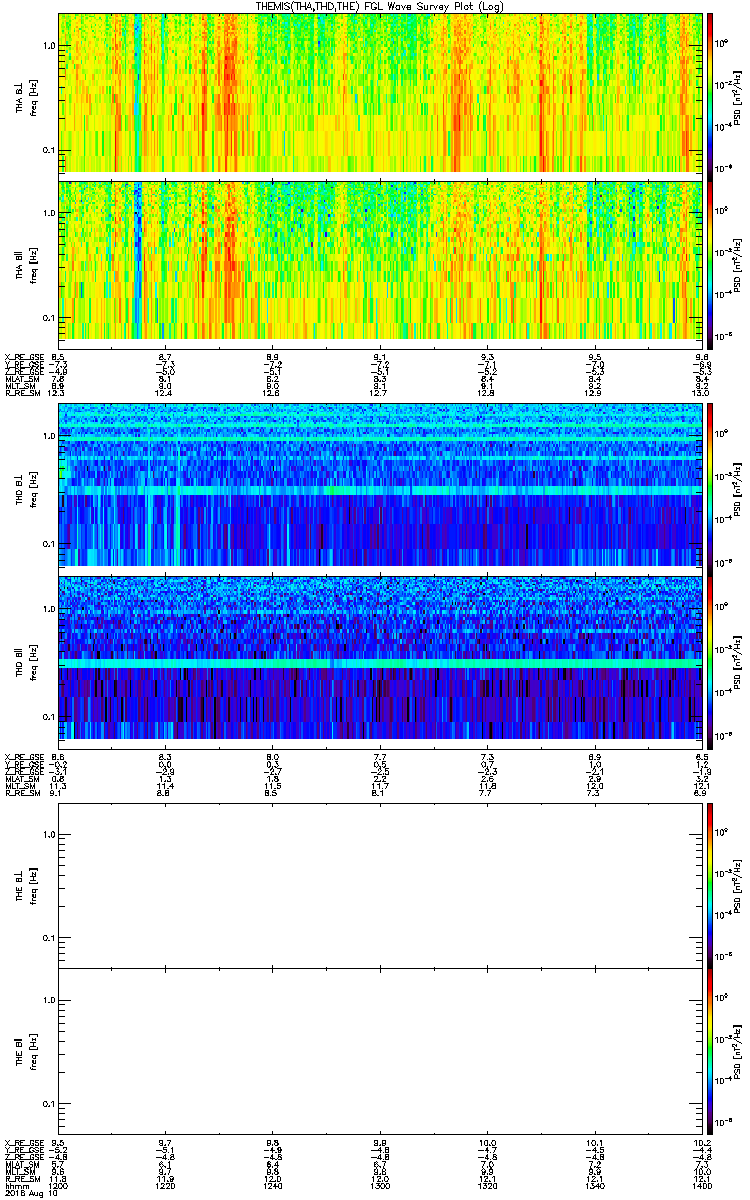Click the 1400 time tick label
750x1200 pixels.
(701, 1186)
